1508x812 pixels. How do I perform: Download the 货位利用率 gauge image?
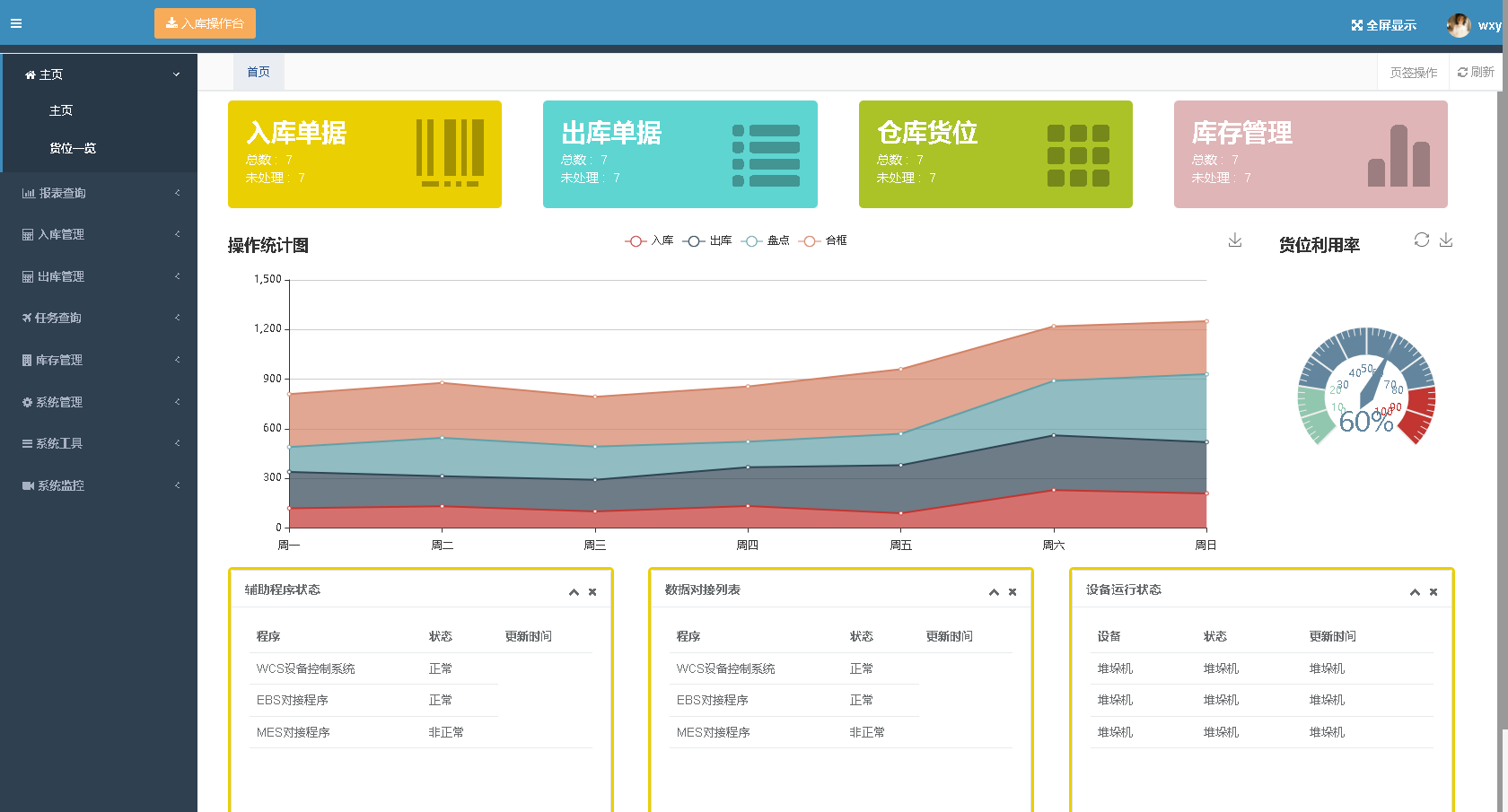[1446, 240]
